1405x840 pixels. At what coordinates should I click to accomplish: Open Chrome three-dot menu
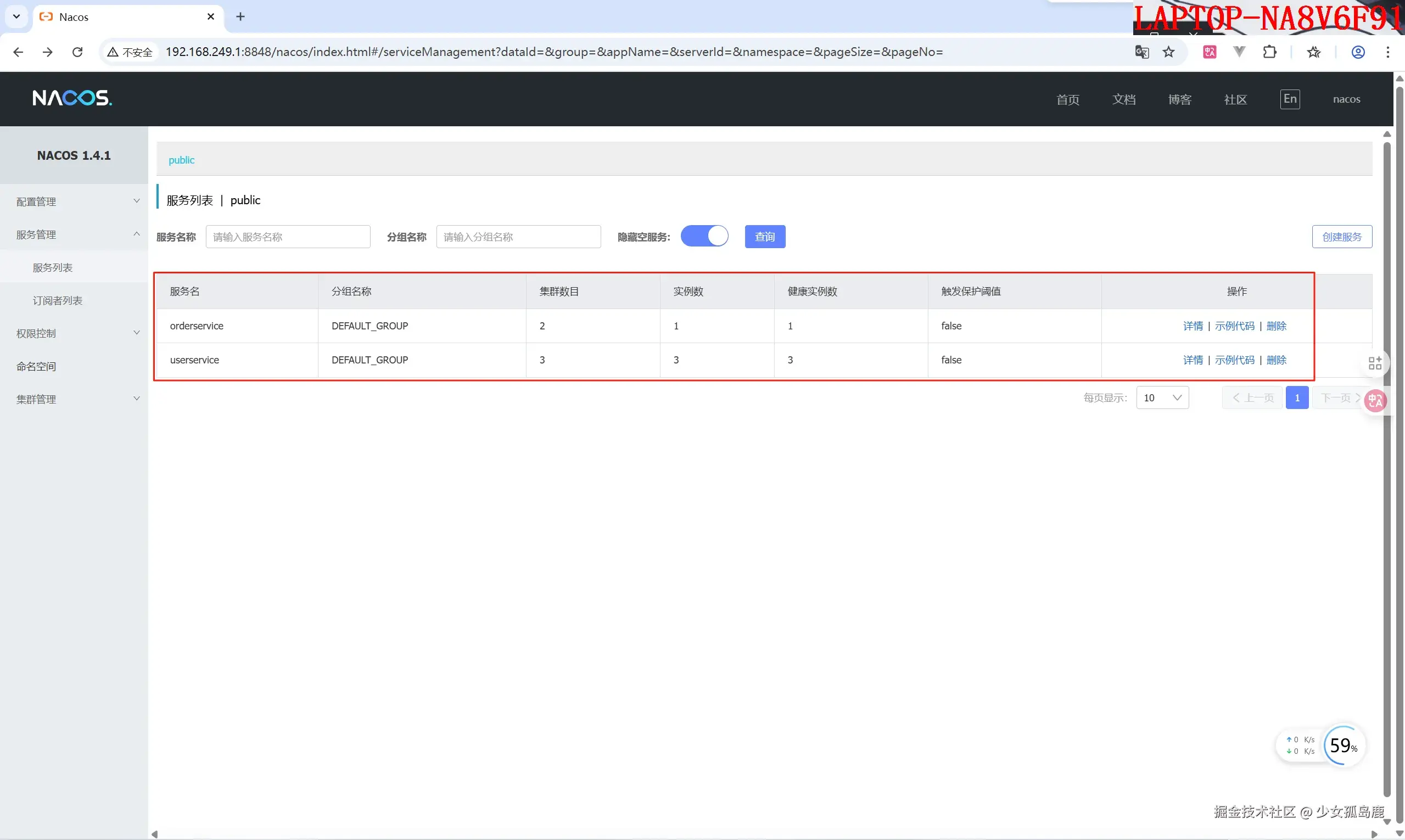(1387, 52)
